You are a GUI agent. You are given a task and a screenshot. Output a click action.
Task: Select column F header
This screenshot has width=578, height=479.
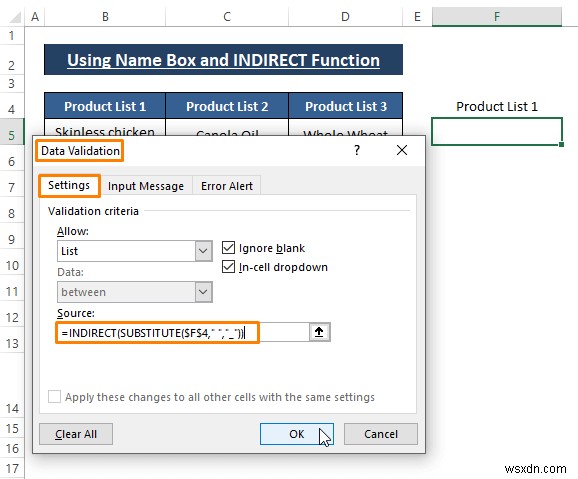click(x=497, y=17)
